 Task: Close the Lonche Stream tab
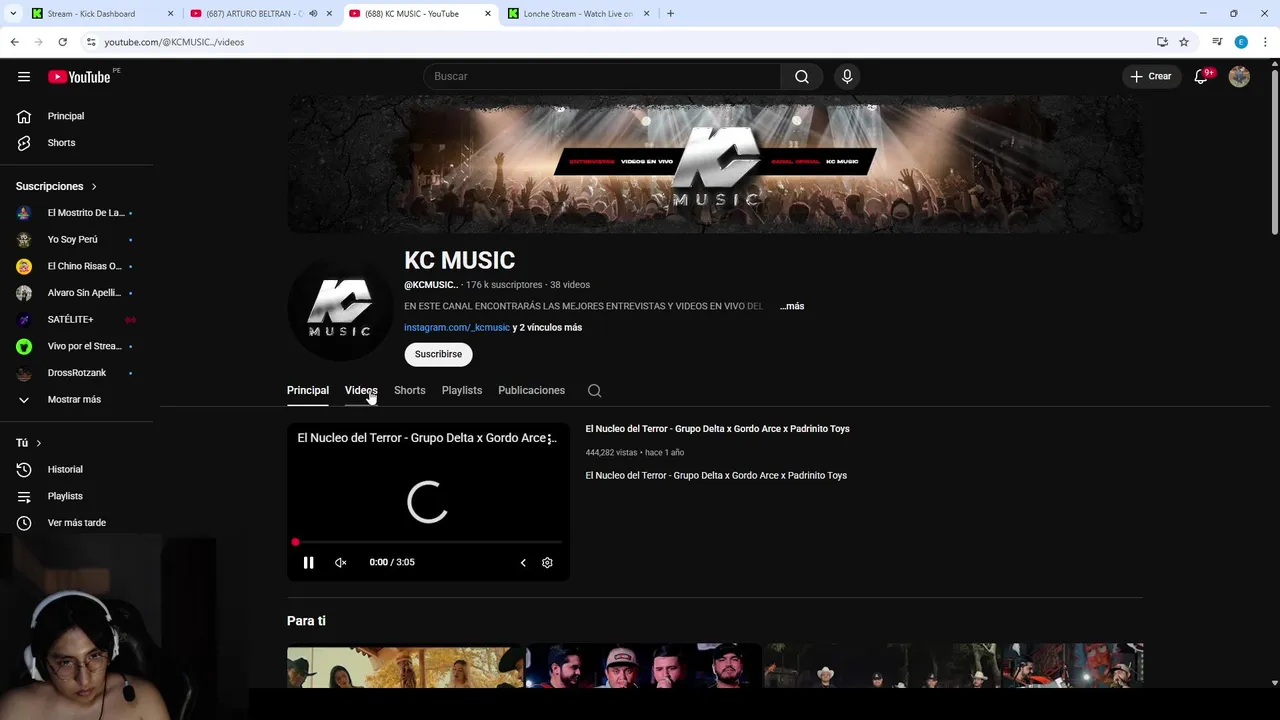click(647, 14)
